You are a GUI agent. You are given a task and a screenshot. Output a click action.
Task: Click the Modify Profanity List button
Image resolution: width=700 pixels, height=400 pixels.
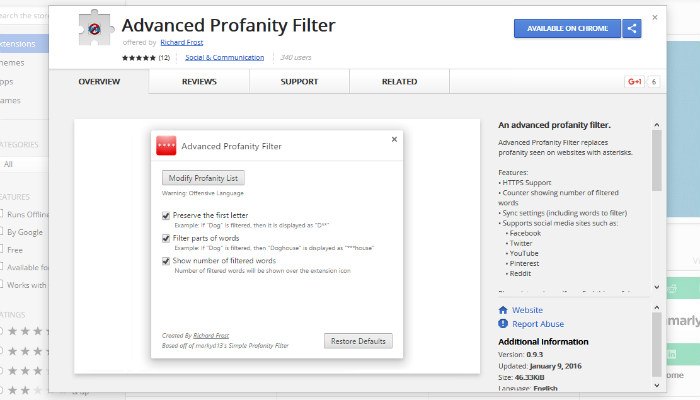(203, 178)
